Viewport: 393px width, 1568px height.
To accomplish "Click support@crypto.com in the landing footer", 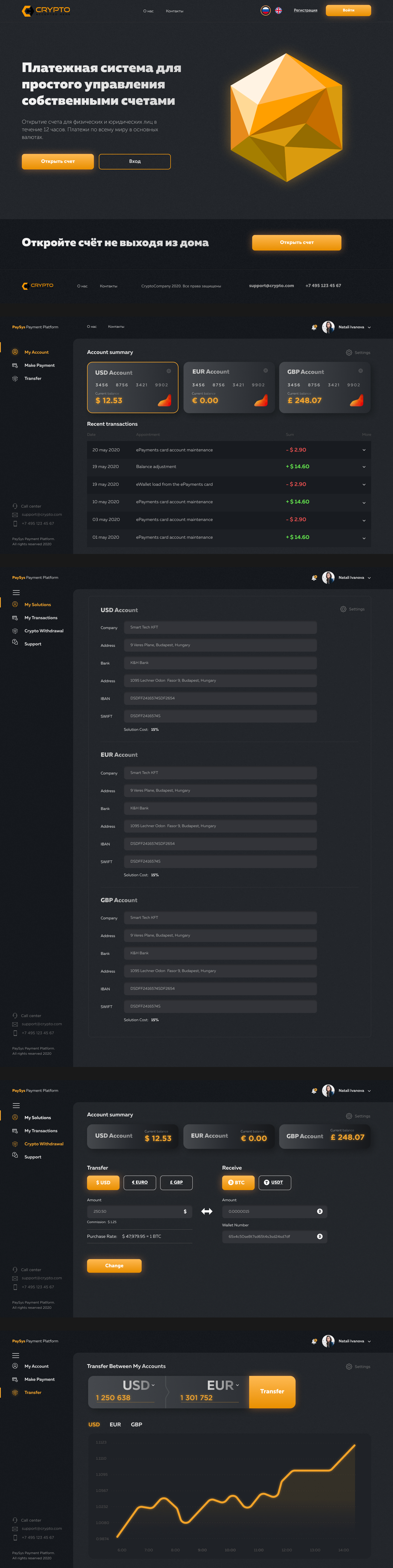I will pyautogui.click(x=271, y=285).
